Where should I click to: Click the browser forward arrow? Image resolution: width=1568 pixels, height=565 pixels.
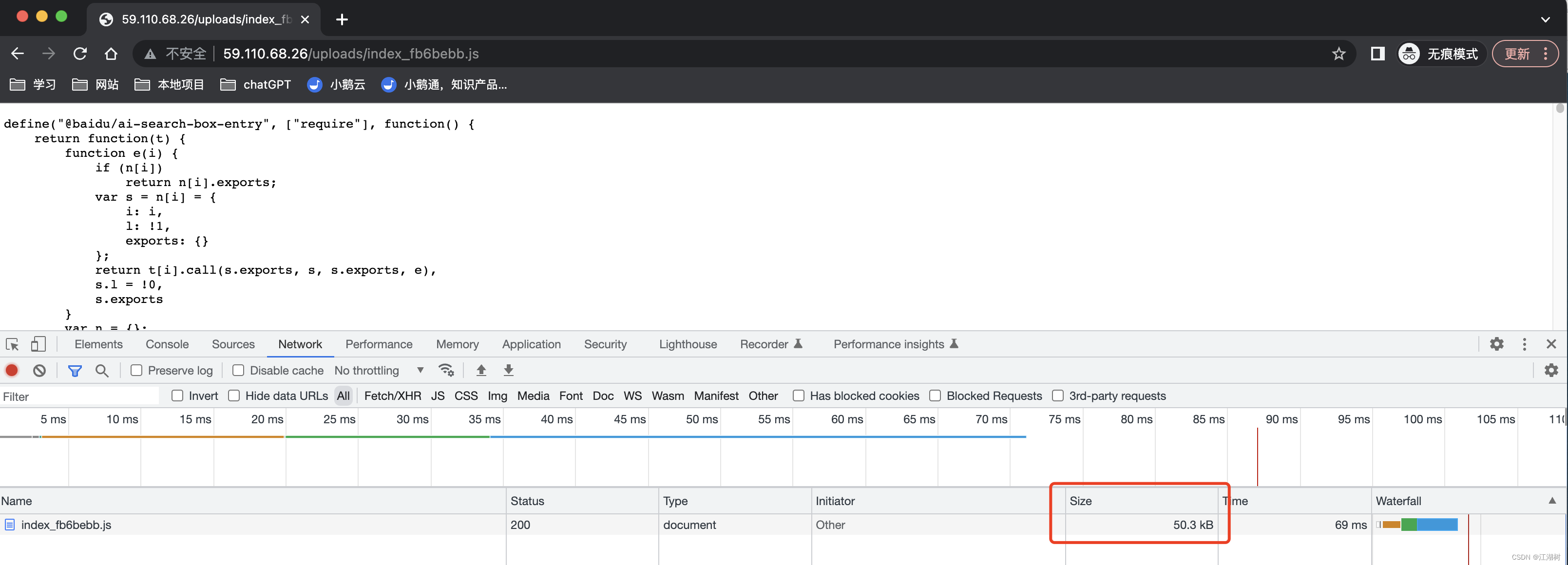click(49, 54)
